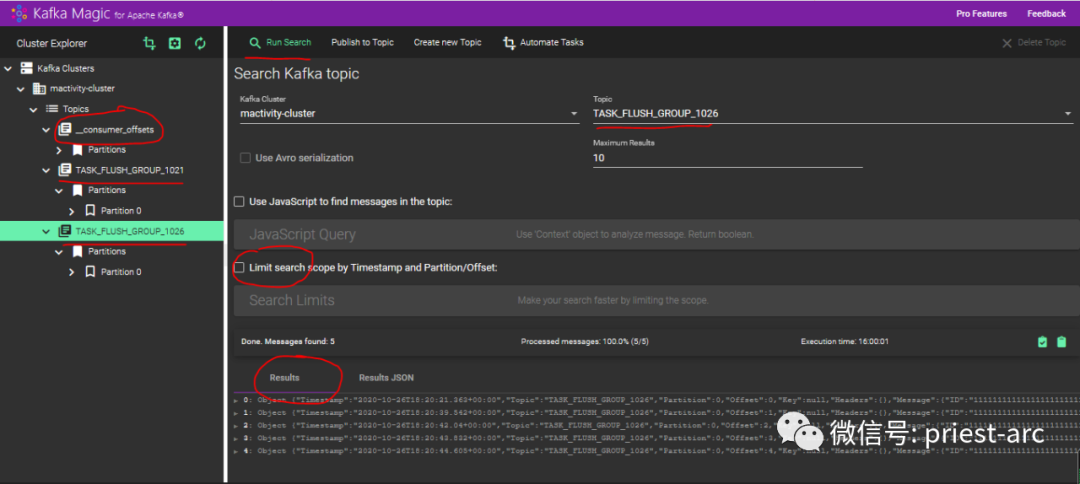
Task: Click the Maximum Results input field
Action: click(727, 158)
